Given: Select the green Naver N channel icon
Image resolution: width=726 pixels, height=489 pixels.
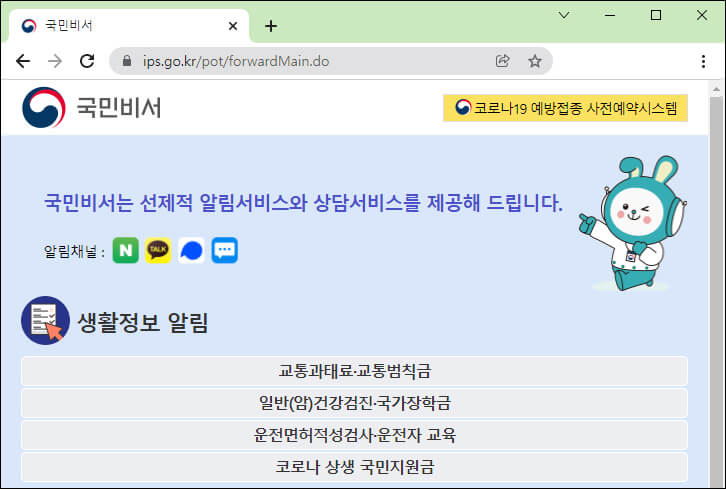Looking at the screenshot, I should tap(125, 251).
